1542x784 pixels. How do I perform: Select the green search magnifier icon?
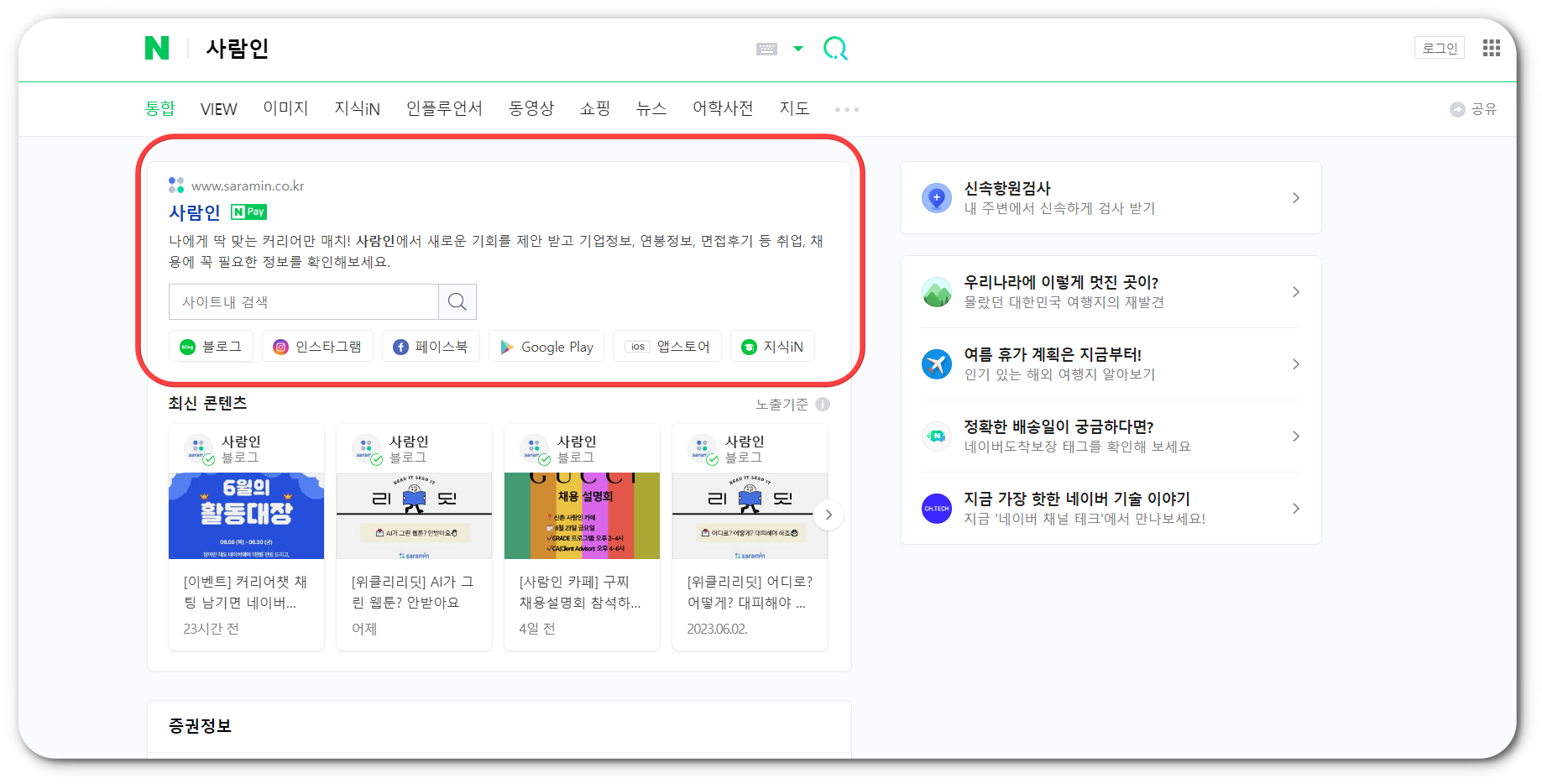click(835, 49)
